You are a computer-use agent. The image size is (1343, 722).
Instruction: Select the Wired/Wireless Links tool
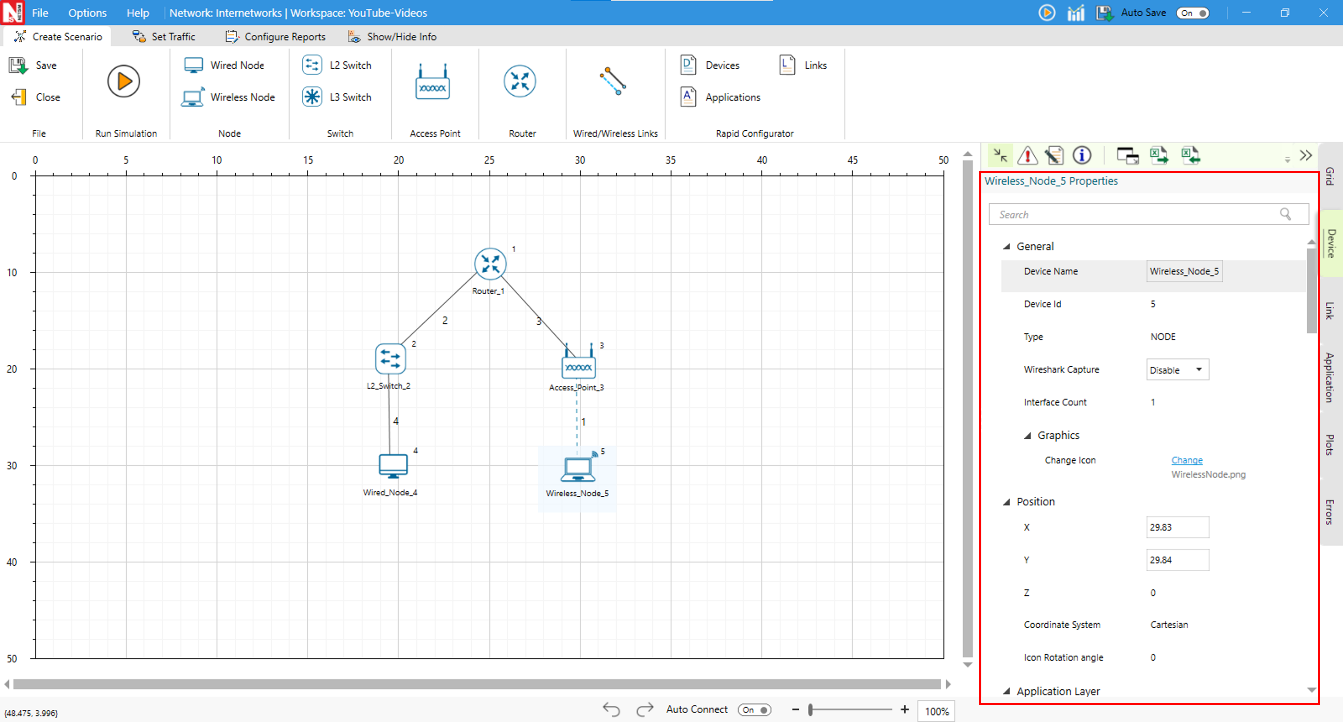613,81
